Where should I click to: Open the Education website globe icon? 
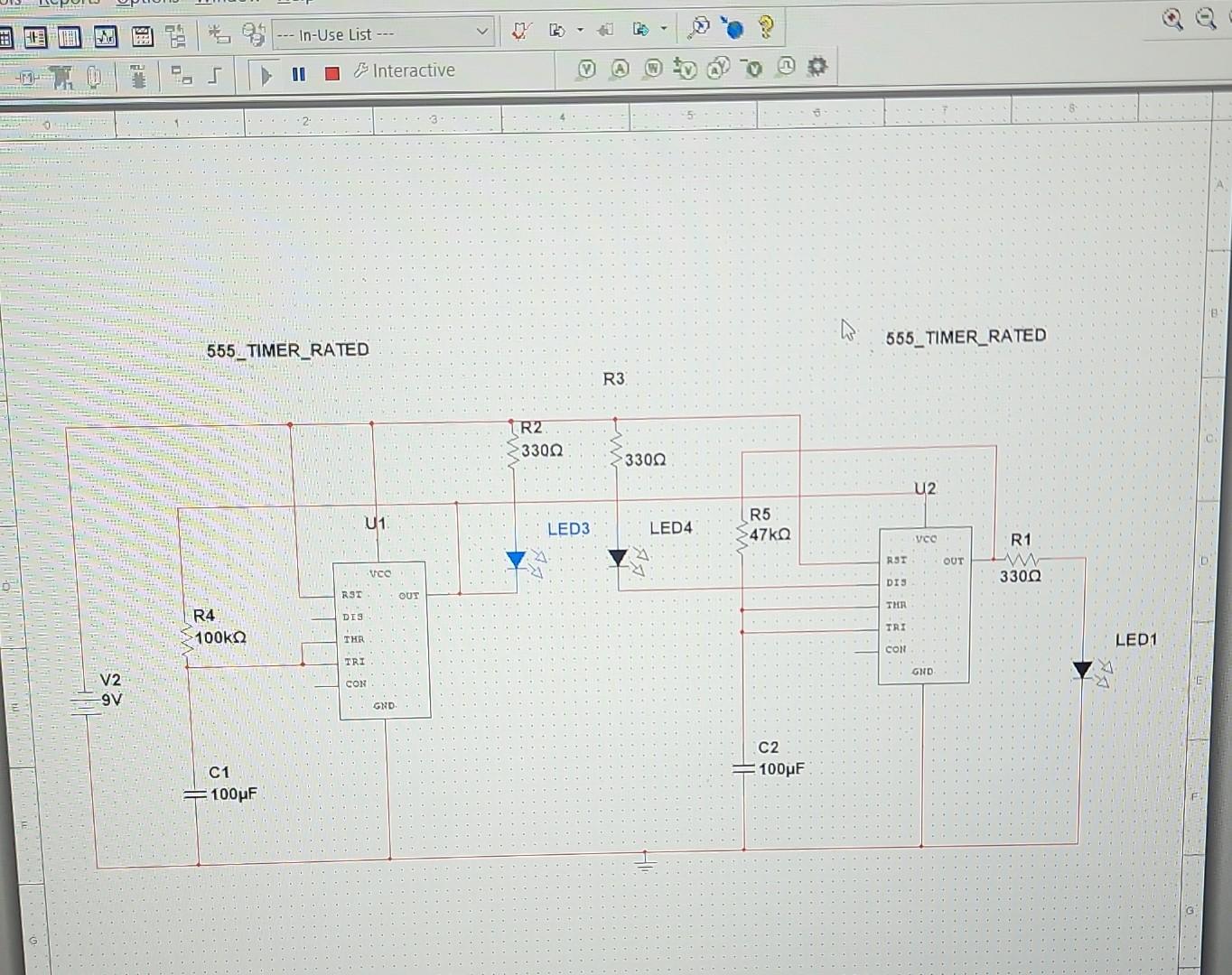click(733, 28)
